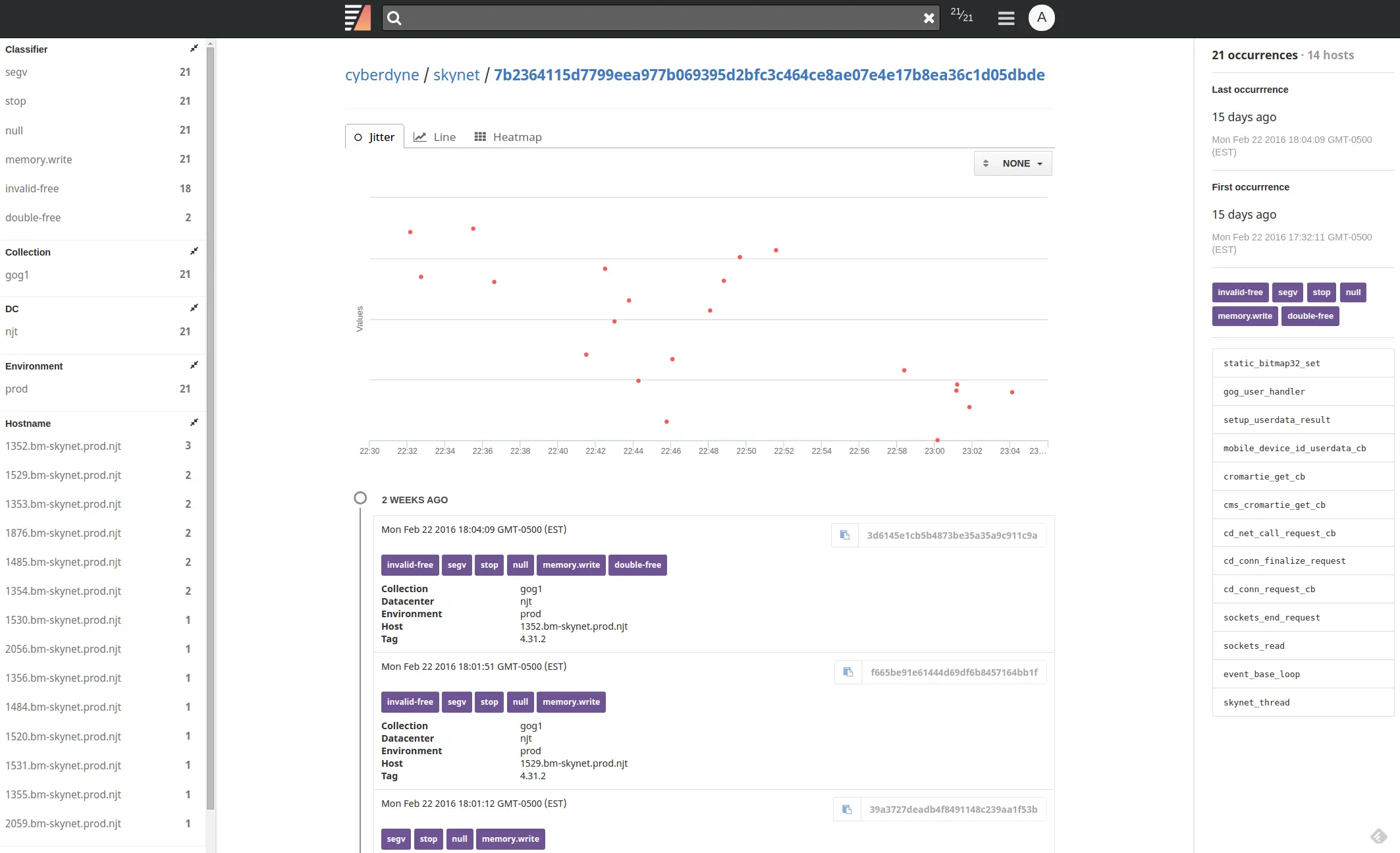Image resolution: width=1400 pixels, height=853 pixels.
Task: Click the magnifier icon in search bar
Action: [x=393, y=18]
